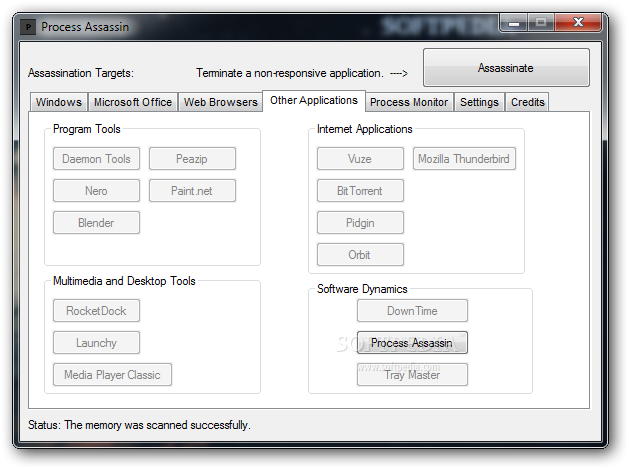
Task: Select the Blender button
Action: (x=96, y=223)
